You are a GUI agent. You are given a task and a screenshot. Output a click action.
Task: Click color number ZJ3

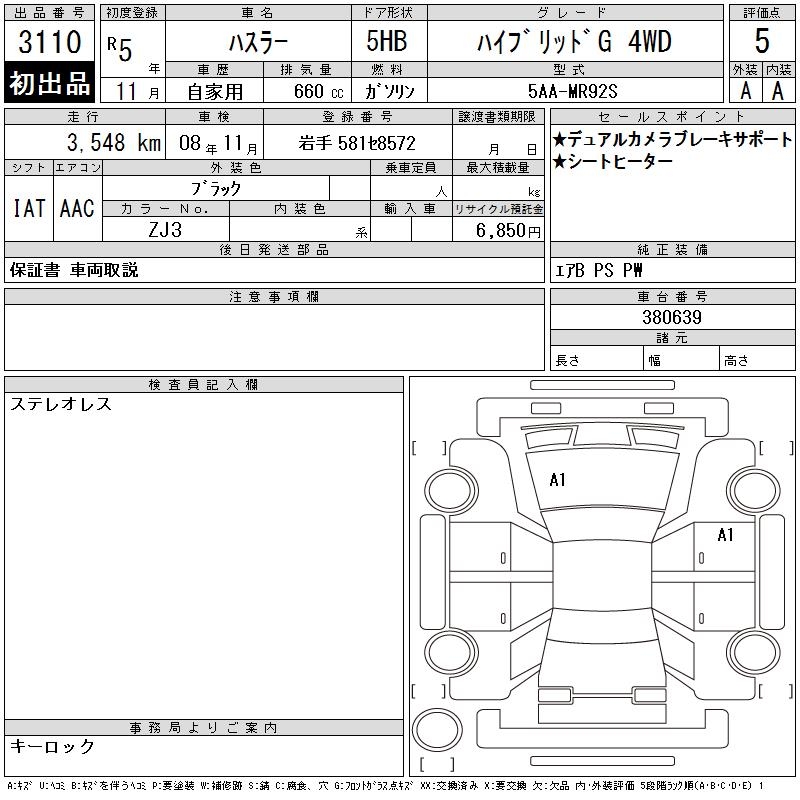click(165, 230)
